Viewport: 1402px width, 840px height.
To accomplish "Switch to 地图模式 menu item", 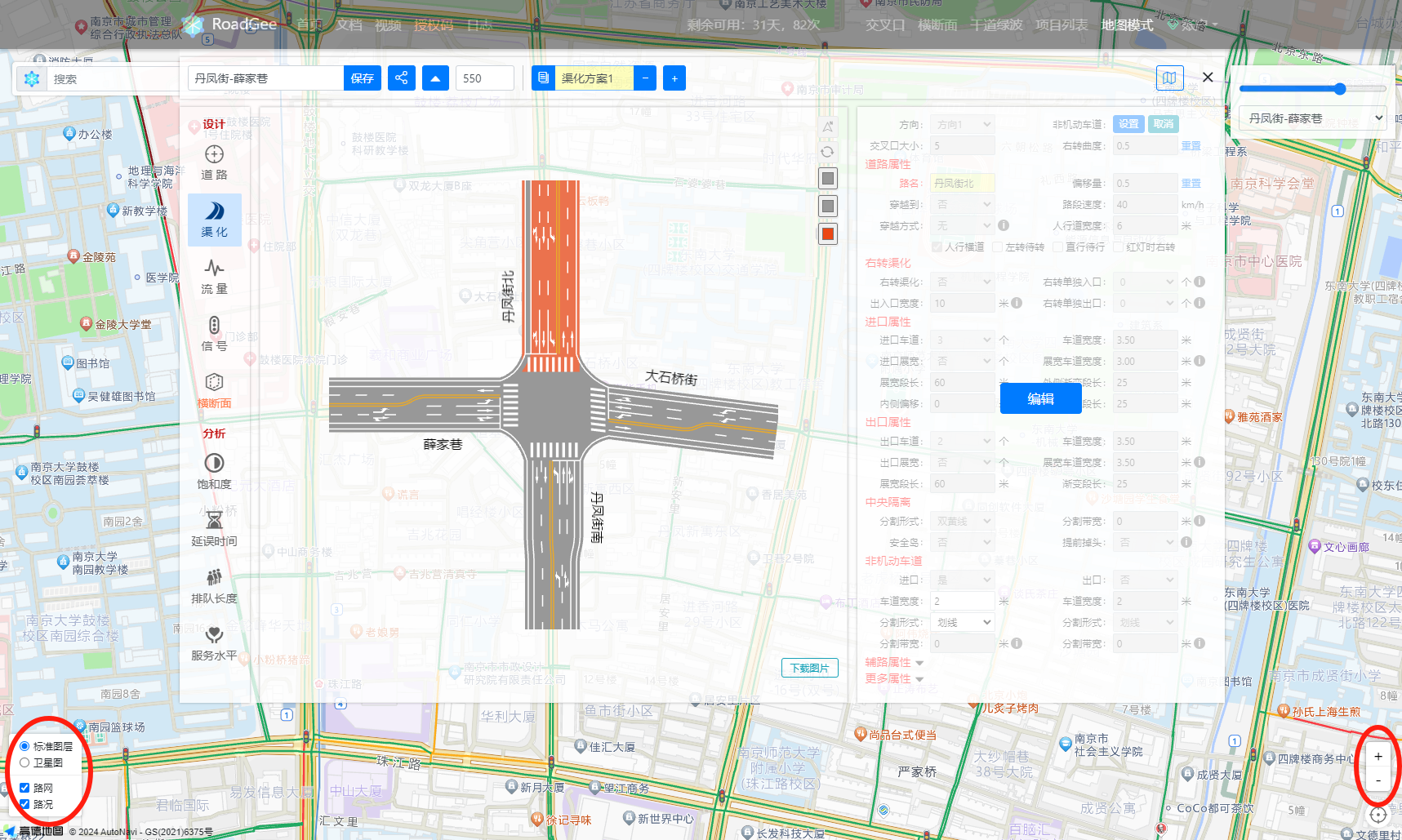I will pos(1127,24).
